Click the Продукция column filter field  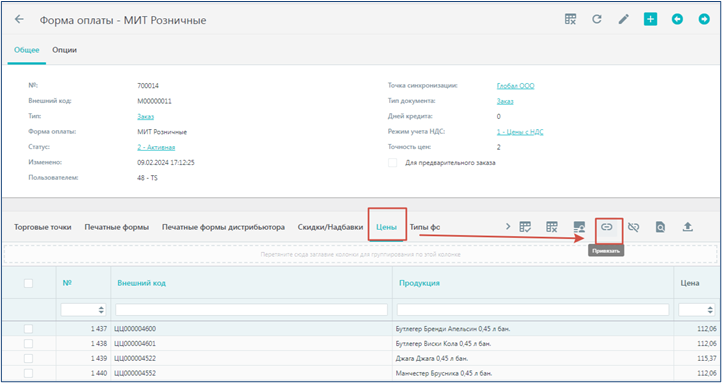point(533,310)
